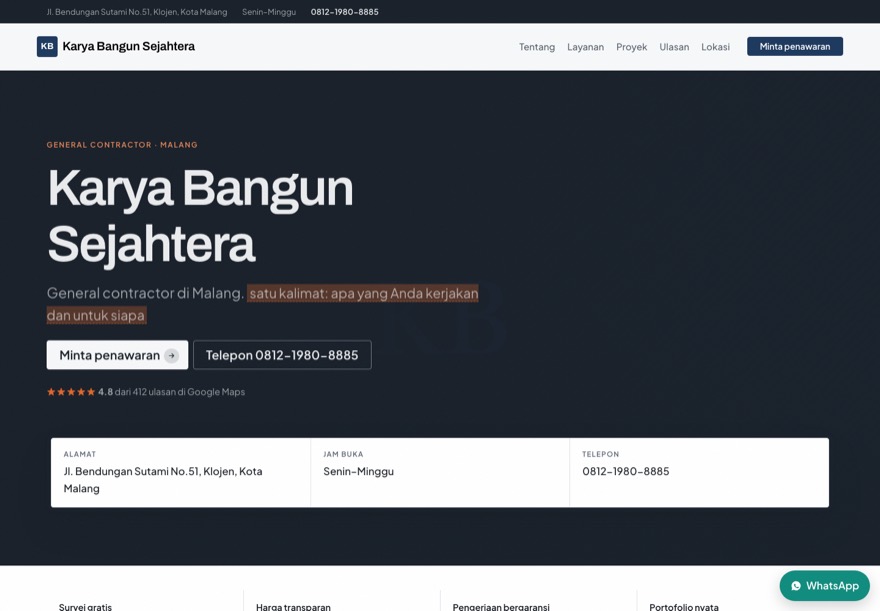Screen dimensions: 880x611
Task: Go to the Proyek section
Action: (x=631, y=47)
